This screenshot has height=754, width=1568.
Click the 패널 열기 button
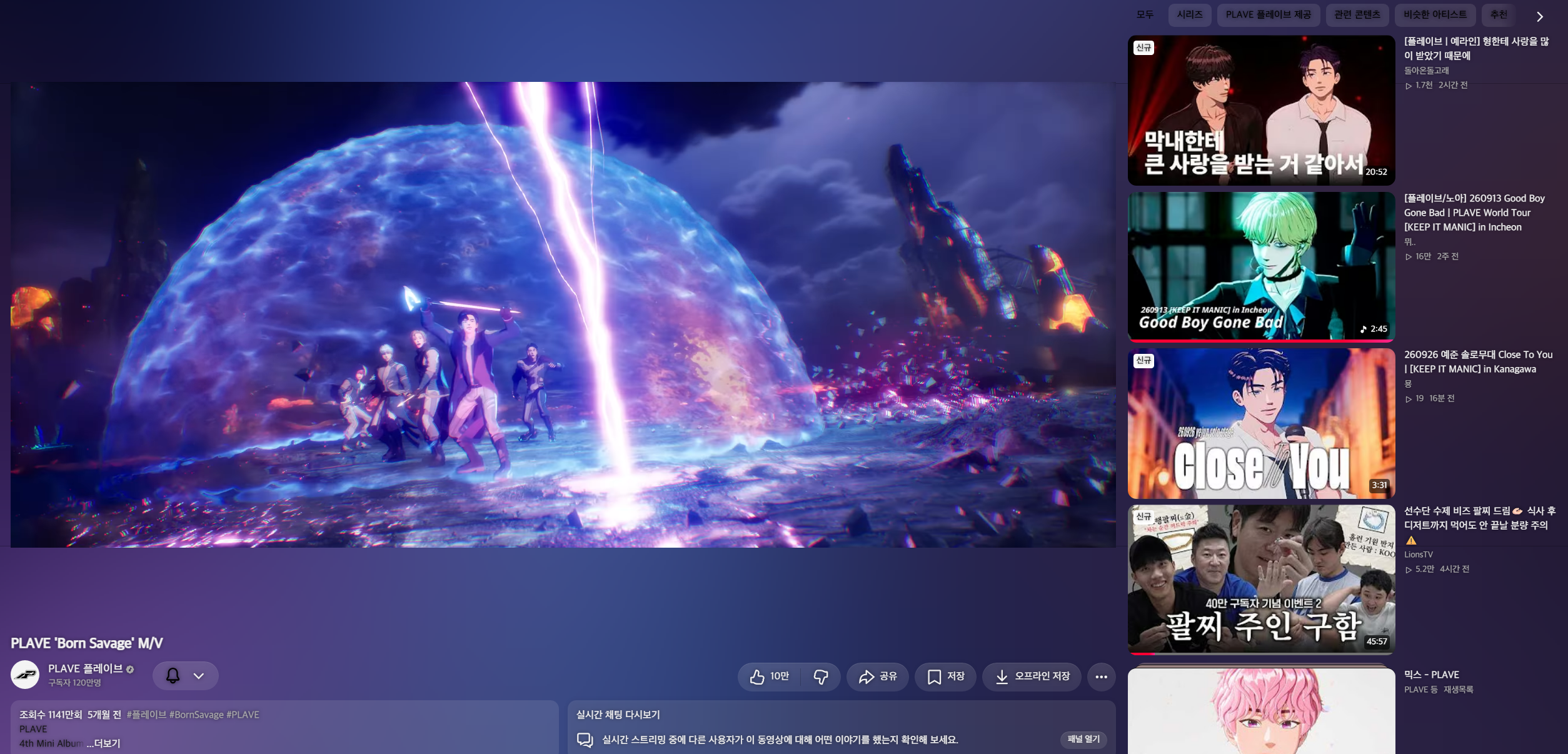(x=1083, y=739)
